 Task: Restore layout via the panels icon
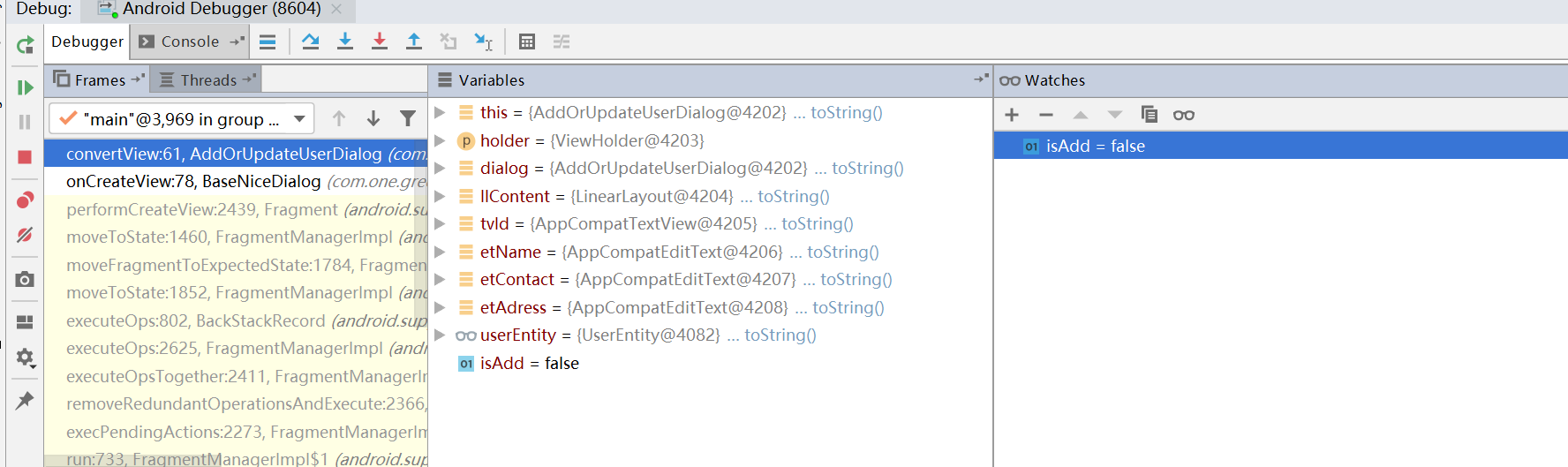pos(25,322)
